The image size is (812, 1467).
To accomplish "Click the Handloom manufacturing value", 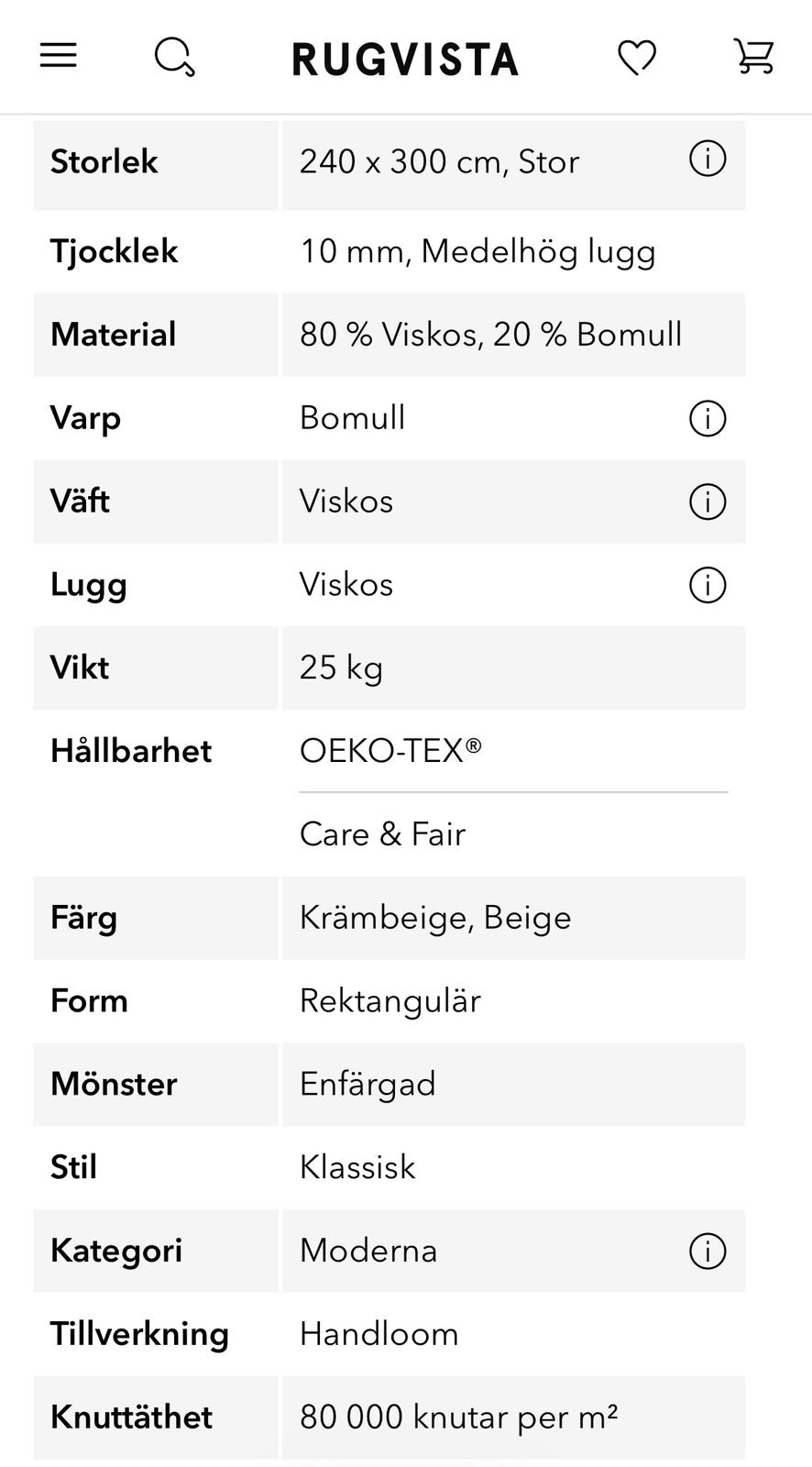I will pyautogui.click(x=379, y=1334).
